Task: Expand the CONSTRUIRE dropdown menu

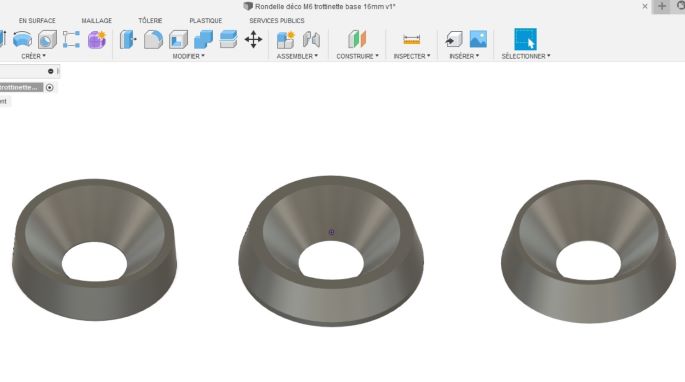Action: pyautogui.click(x=357, y=56)
